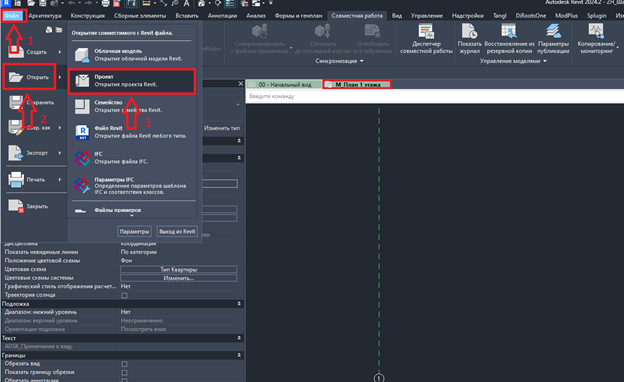Expand the Сохр. как submenu arrow
Screen dimensions: 624x382
(x=60, y=128)
